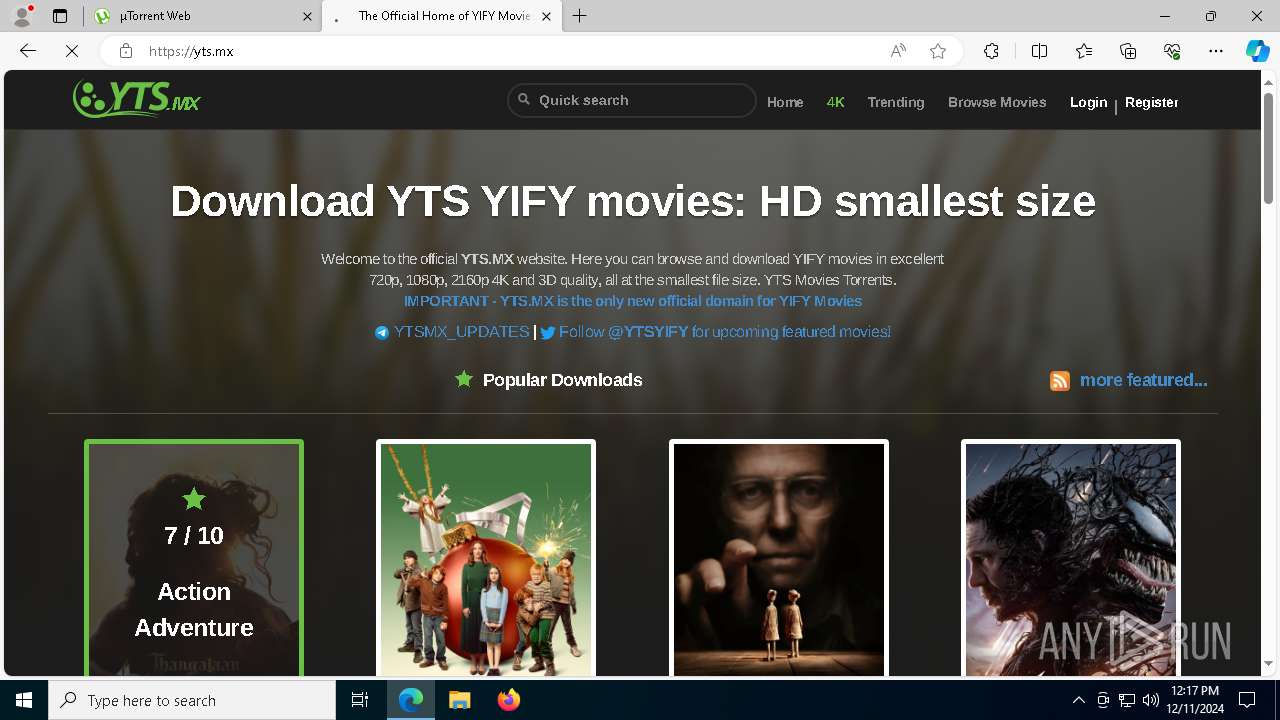The height and width of the screenshot is (720, 1280).
Task: Open the taskbar clock and date
Action: pos(1196,700)
